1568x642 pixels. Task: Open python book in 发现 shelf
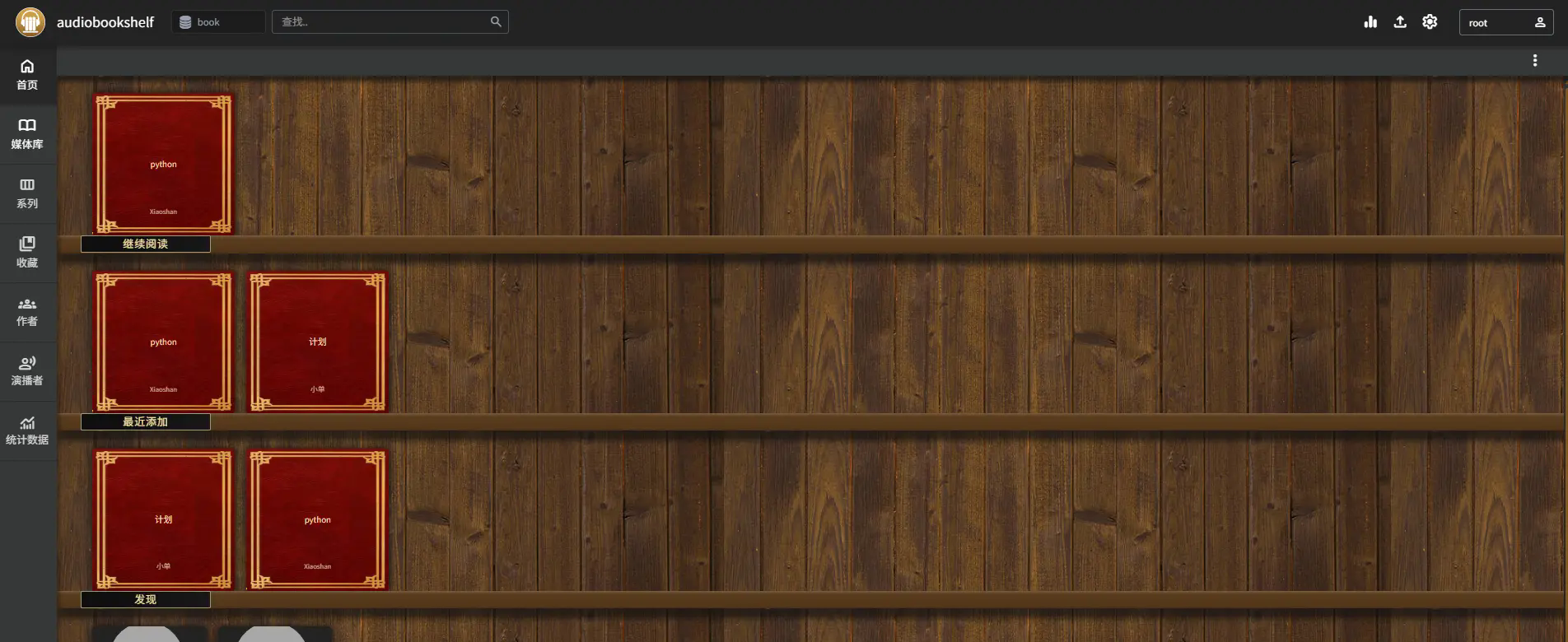[x=318, y=519]
